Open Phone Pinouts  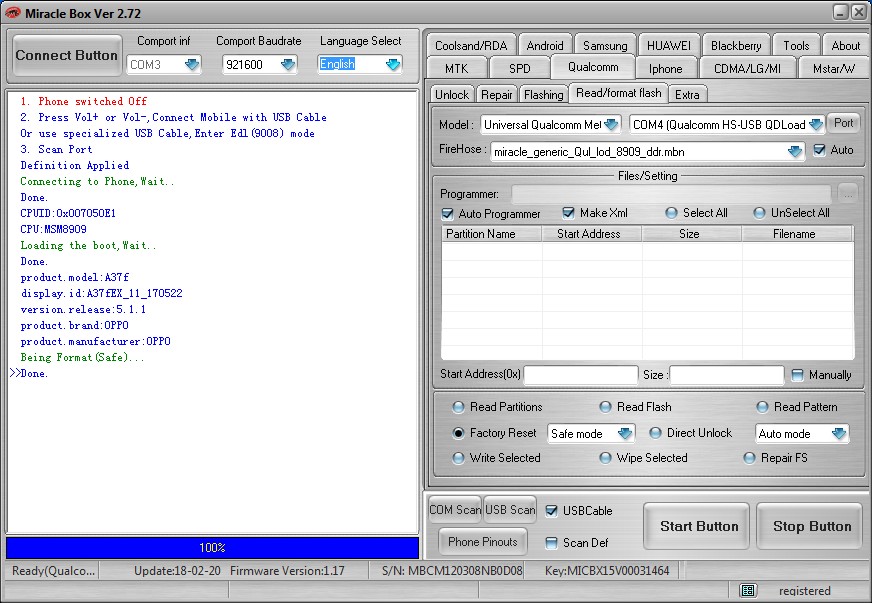pyautogui.click(x=483, y=542)
